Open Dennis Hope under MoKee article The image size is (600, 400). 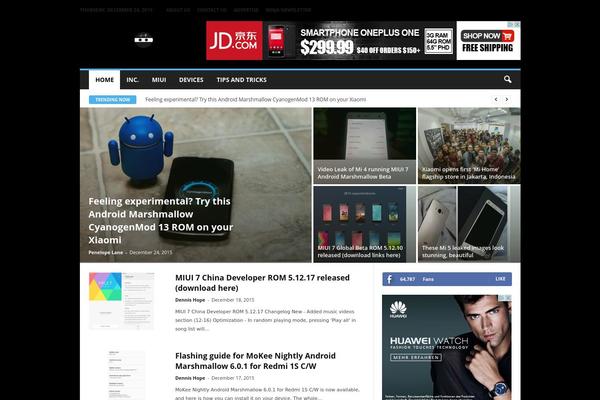pos(190,378)
